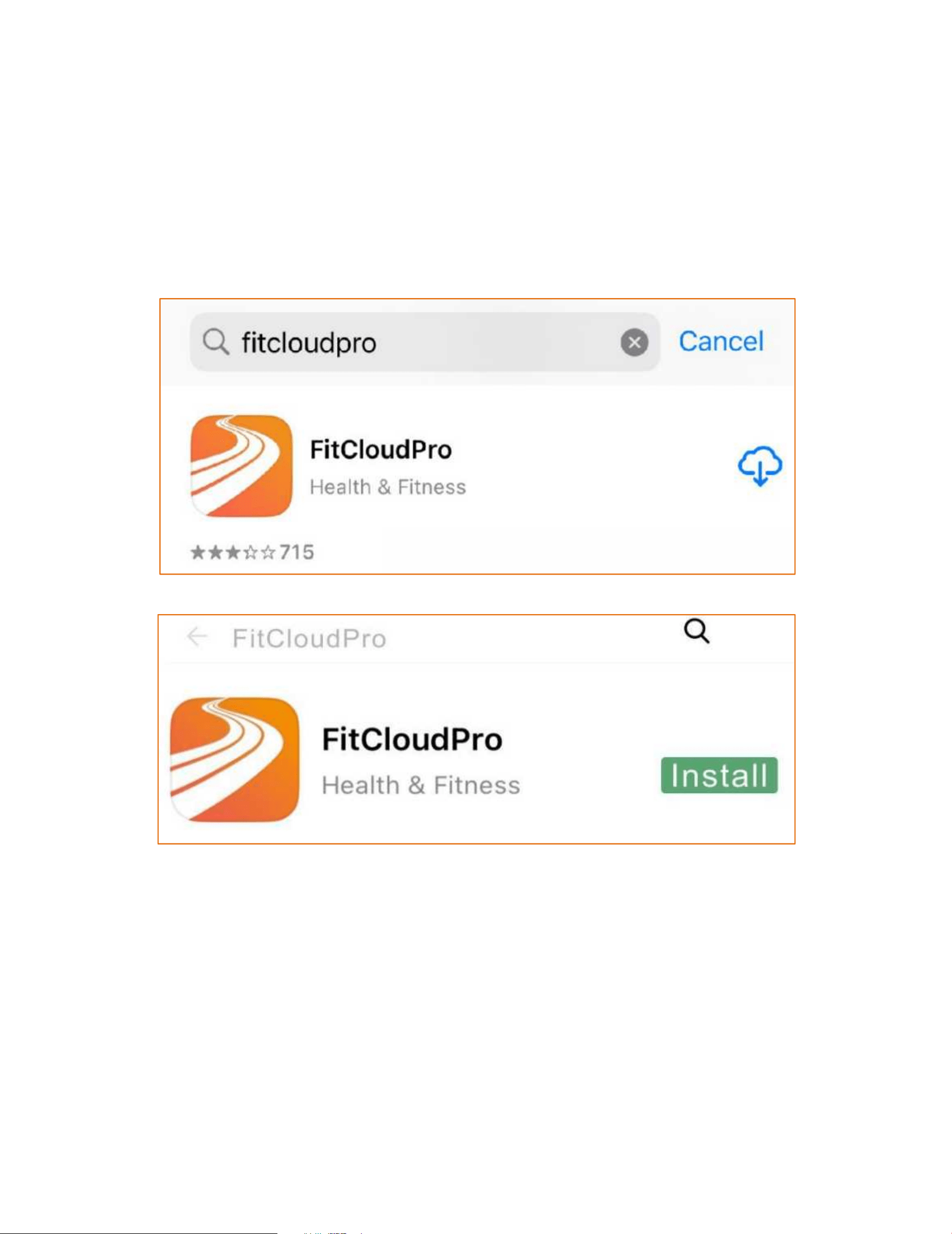Click Health & Fitness category under the cloud-download listing
The height and width of the screenshot is (1234, 952).
388,487
